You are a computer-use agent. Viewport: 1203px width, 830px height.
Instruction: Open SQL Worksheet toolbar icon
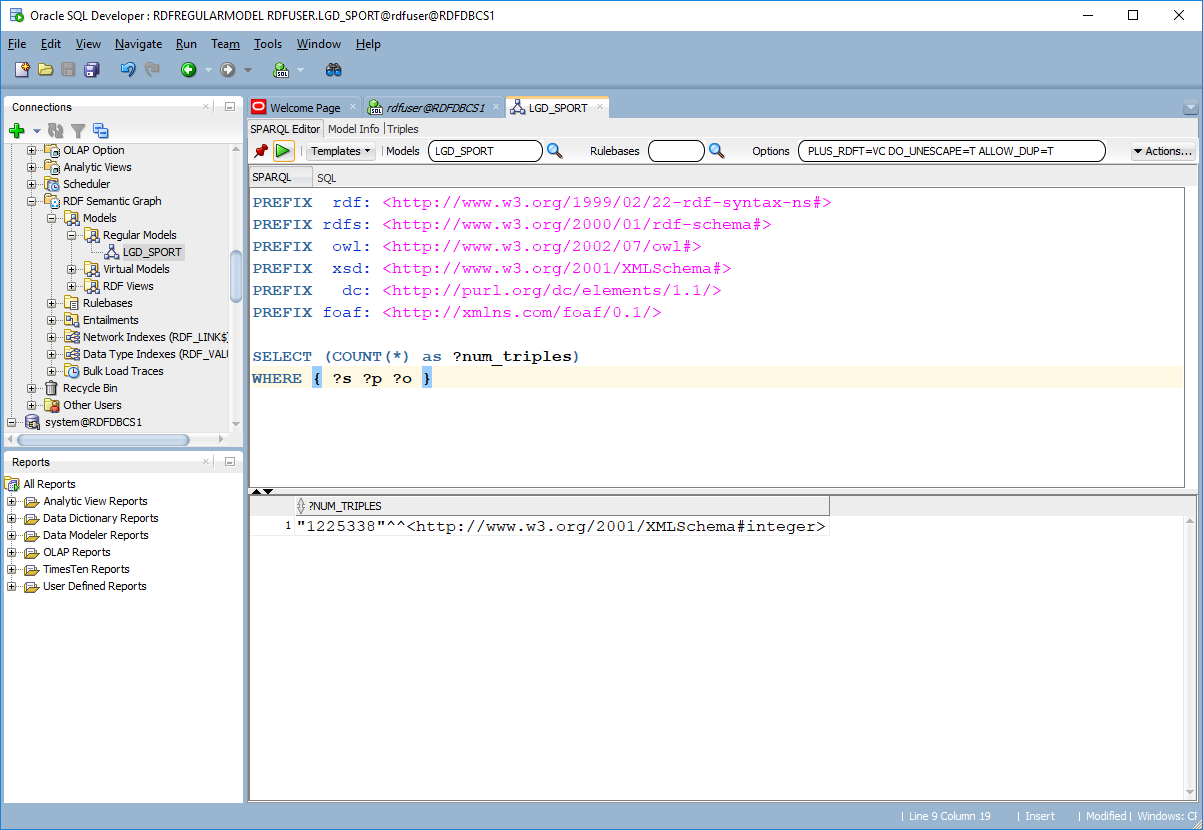(x=281, y=70)
